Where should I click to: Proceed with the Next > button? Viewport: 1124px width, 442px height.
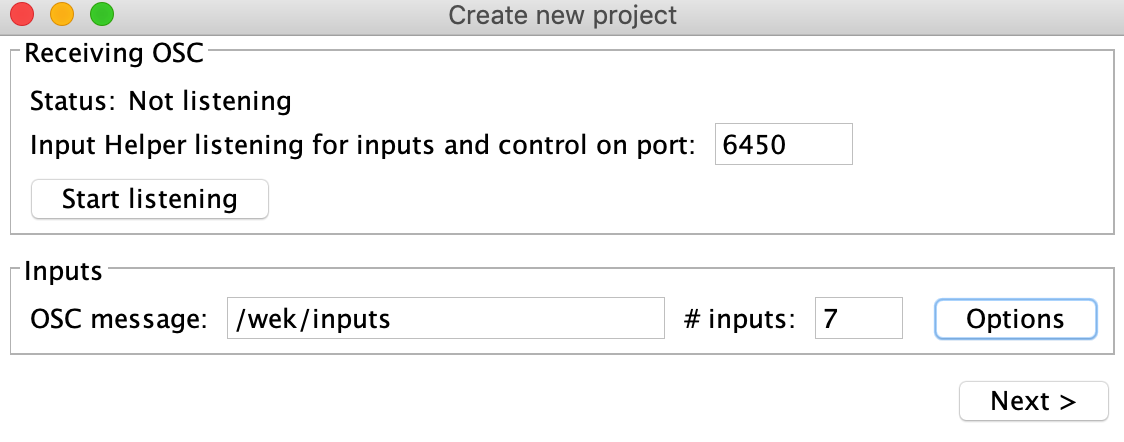tap(1033, 401)
